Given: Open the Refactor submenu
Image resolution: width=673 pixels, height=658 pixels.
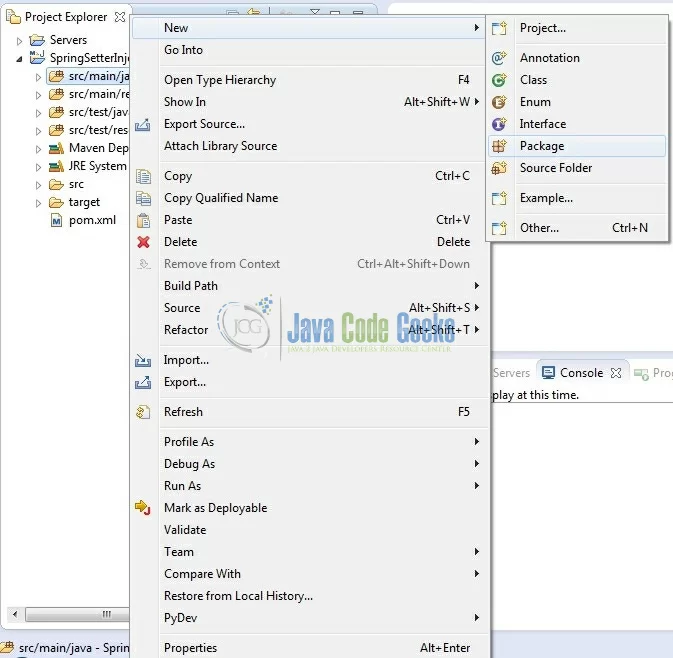Looking at the screenshot, I should pos(309,330).
